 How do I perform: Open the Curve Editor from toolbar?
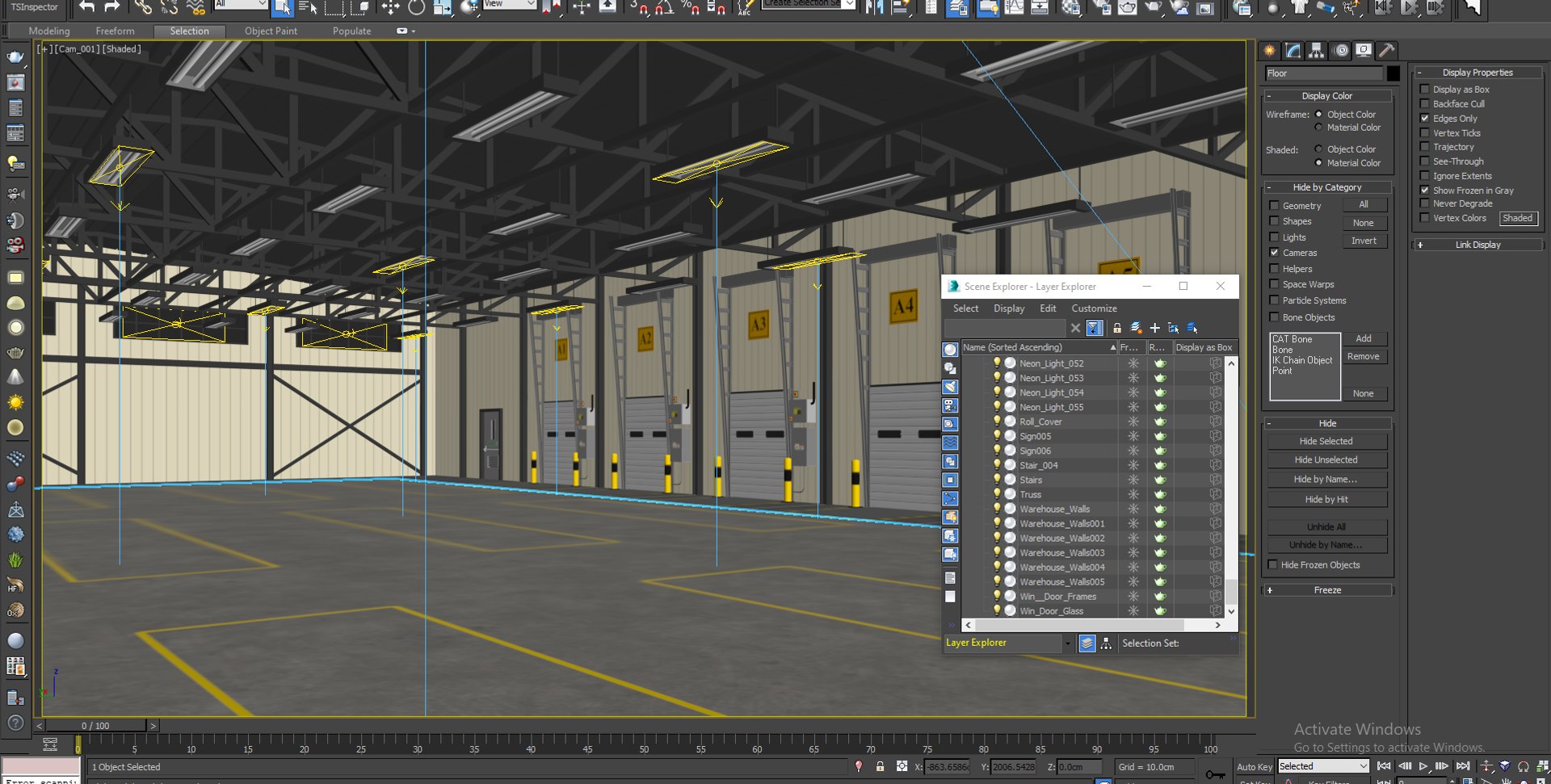point(1014,7)
